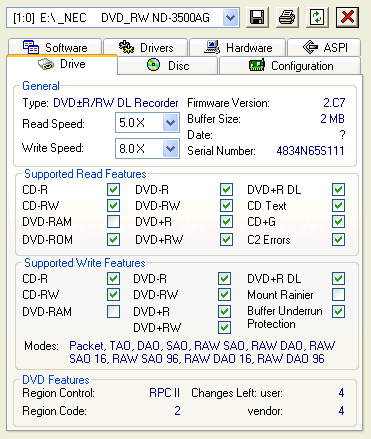Toggle the read DVD+R checkbox
The image size is (371, 439).
coord(226,222)
